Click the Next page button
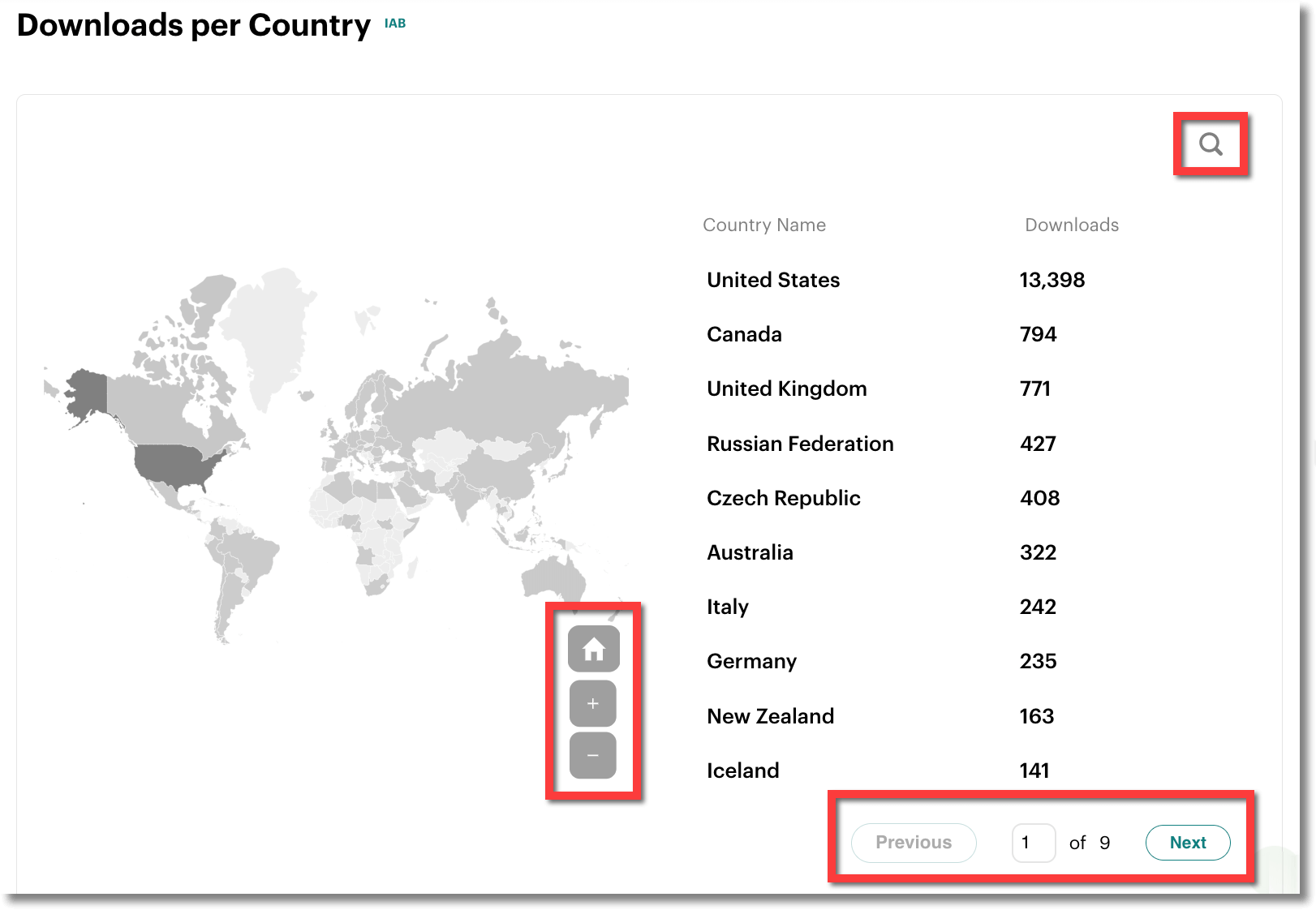This screenshot has width=1316, height=910. click(1188, 843)
